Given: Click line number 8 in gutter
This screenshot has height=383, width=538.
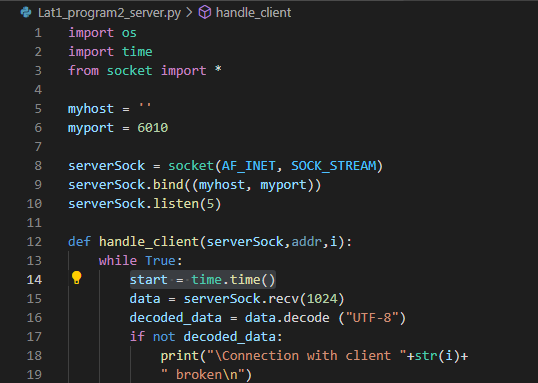Looking at the screenshot, I should click(x=38, y=166).
